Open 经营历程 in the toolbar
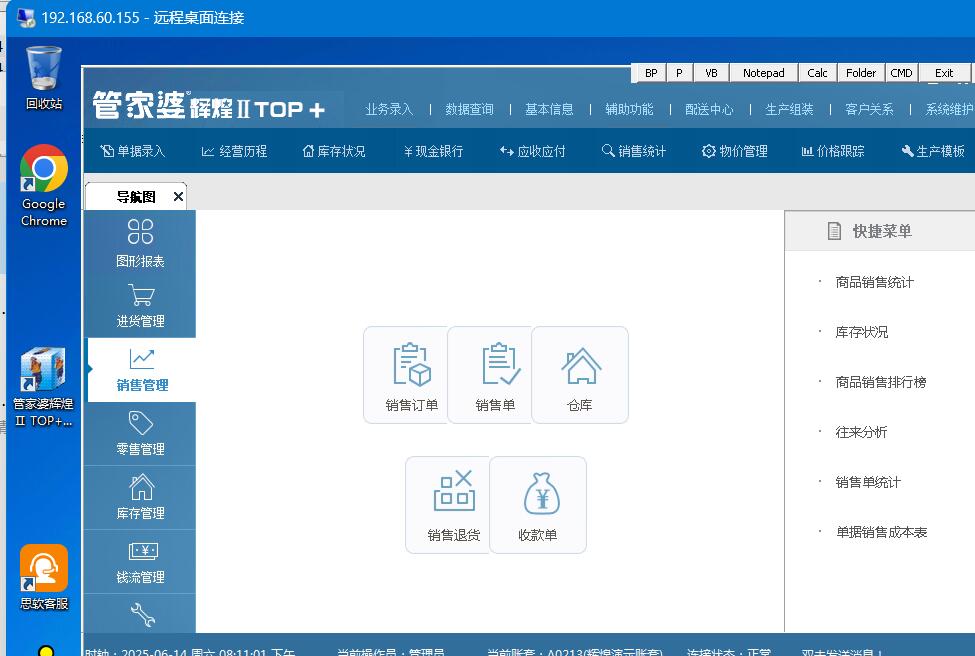The height and width of the screenshot is (656, 975). (234, 151)
